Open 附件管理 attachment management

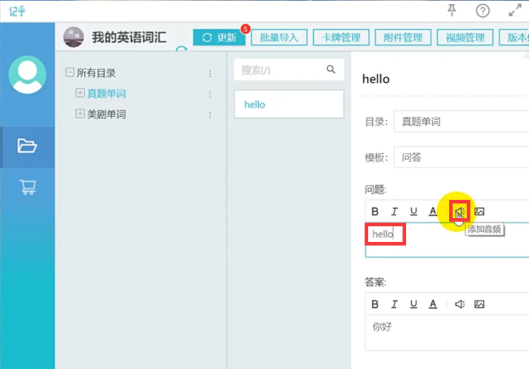tap(403, 38)
